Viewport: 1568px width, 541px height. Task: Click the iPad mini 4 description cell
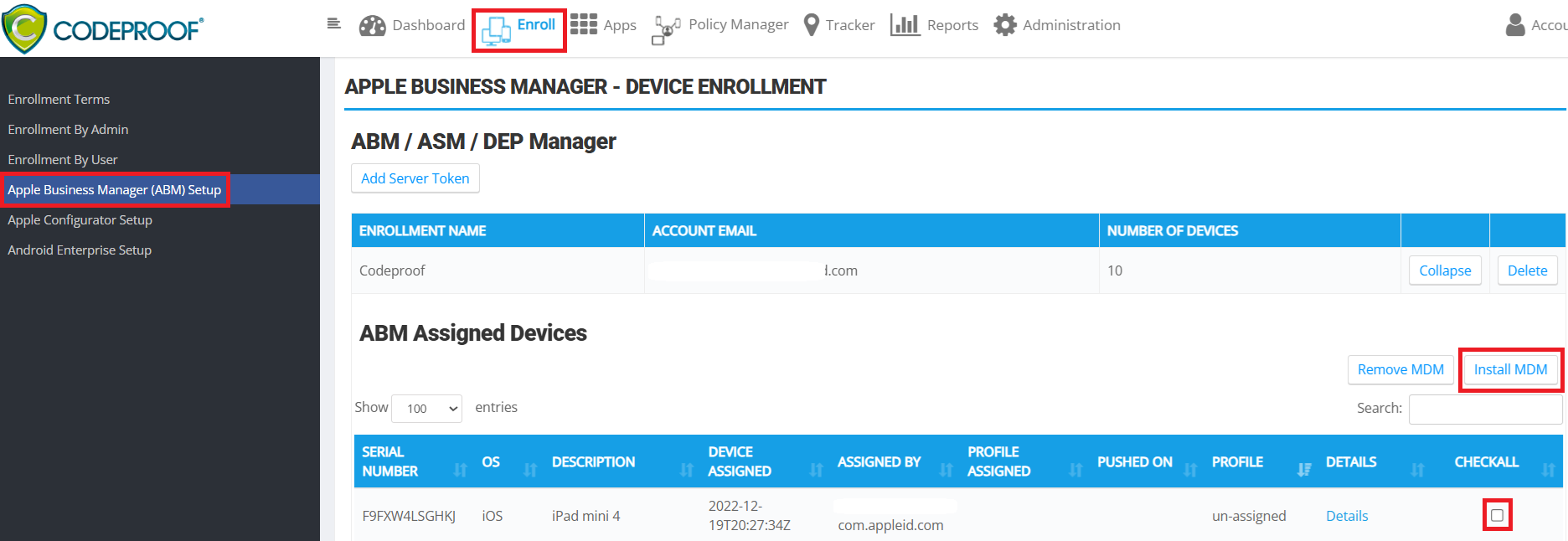pos(585,516)
